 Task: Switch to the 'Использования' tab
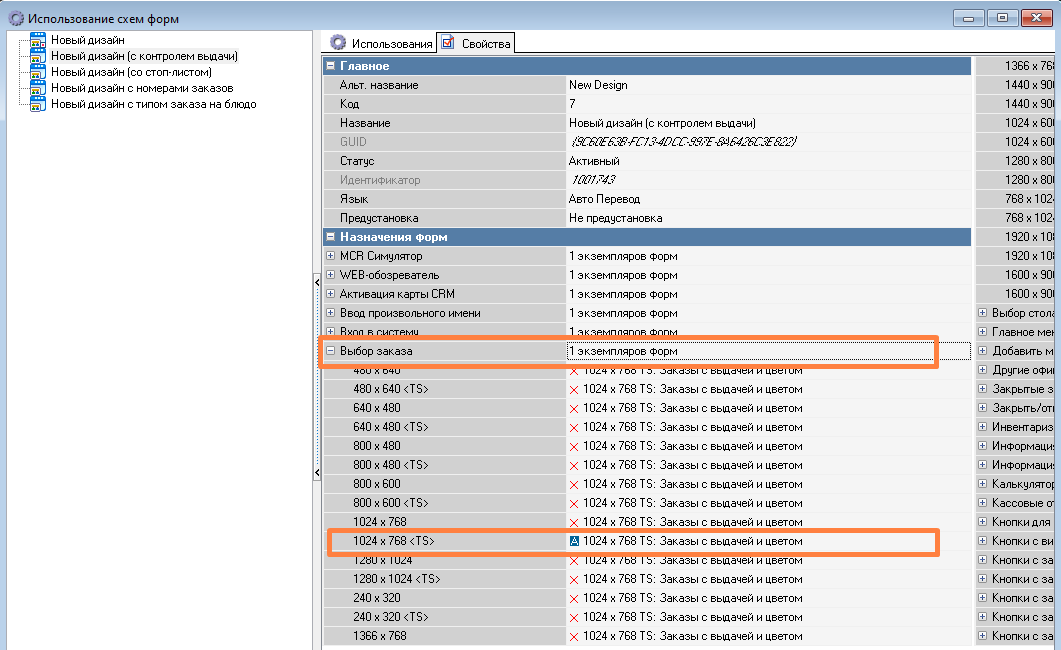(382, 43)
